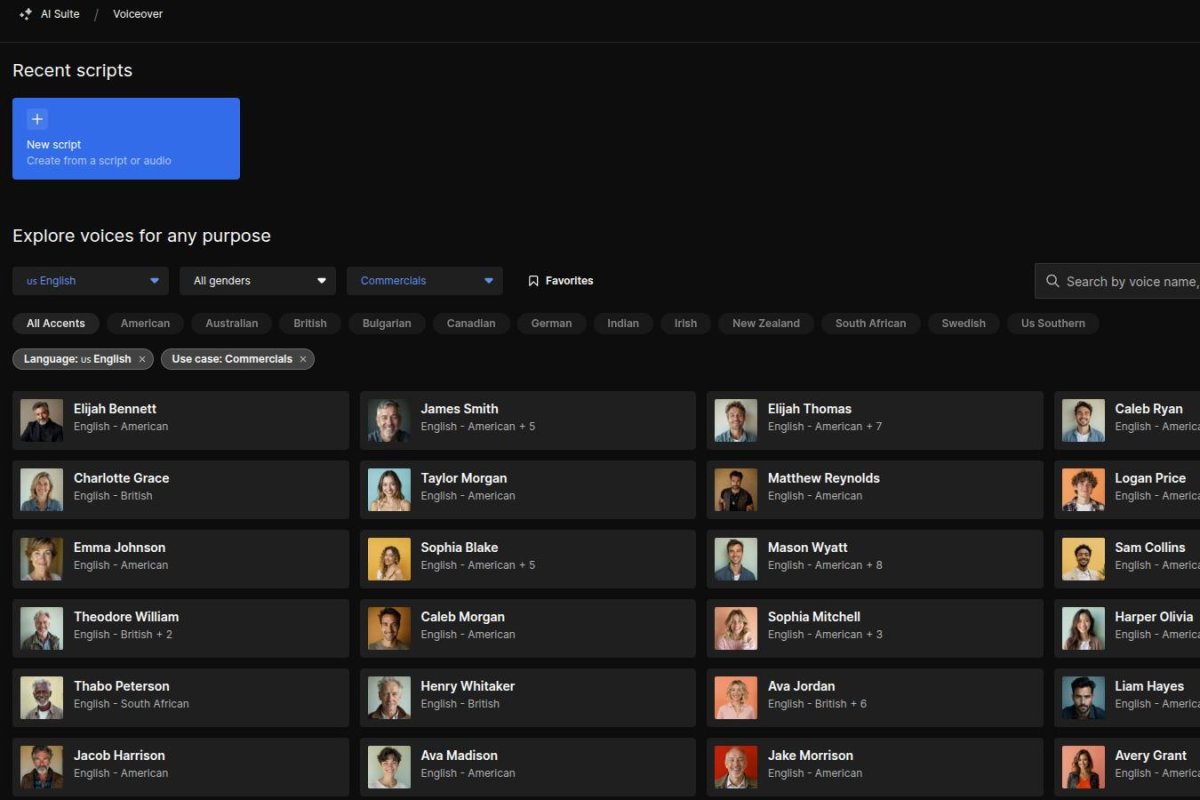Select the British accent filter
Screen dimensions: 1200x800
[310, 323]
